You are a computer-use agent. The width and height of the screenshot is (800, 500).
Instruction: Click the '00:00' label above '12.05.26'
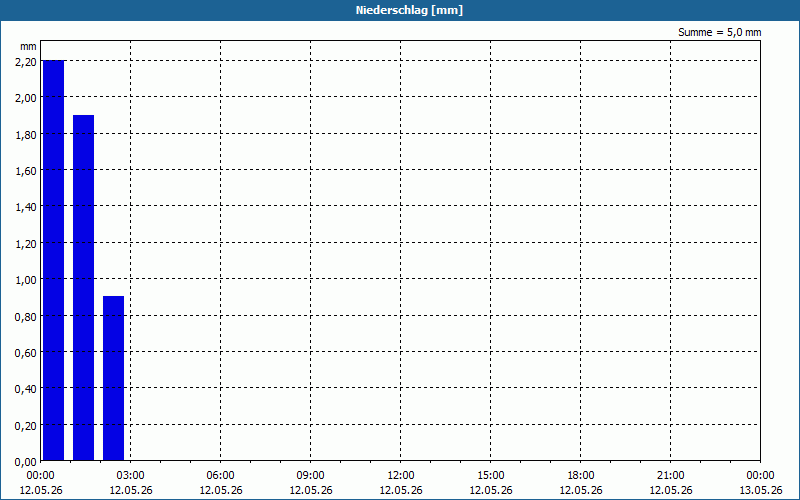pos(40,476)
